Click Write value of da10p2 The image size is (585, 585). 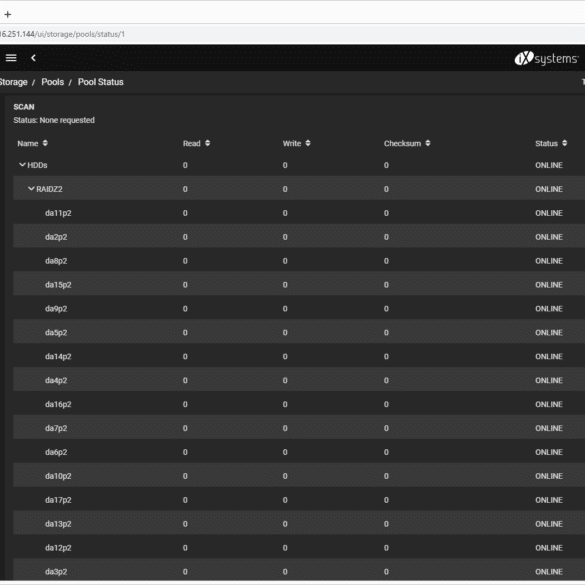285,476
